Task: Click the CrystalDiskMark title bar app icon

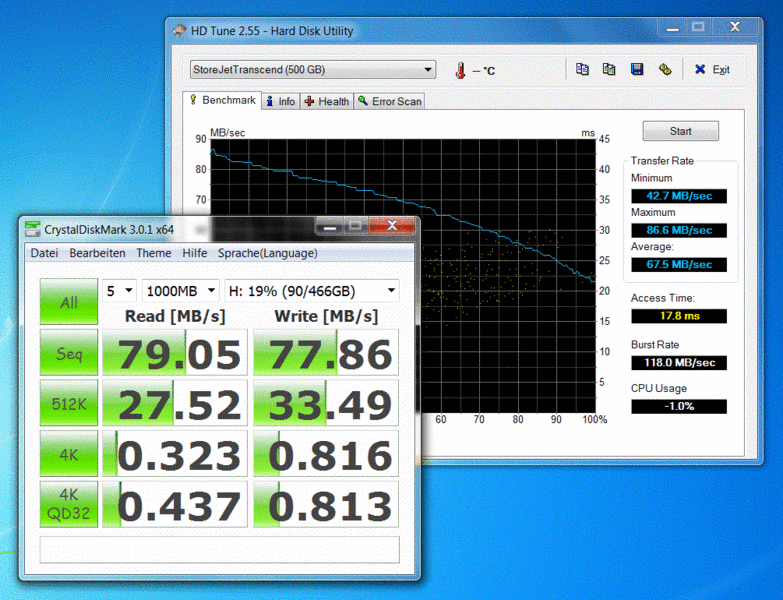Action: [x=32, y=229]
